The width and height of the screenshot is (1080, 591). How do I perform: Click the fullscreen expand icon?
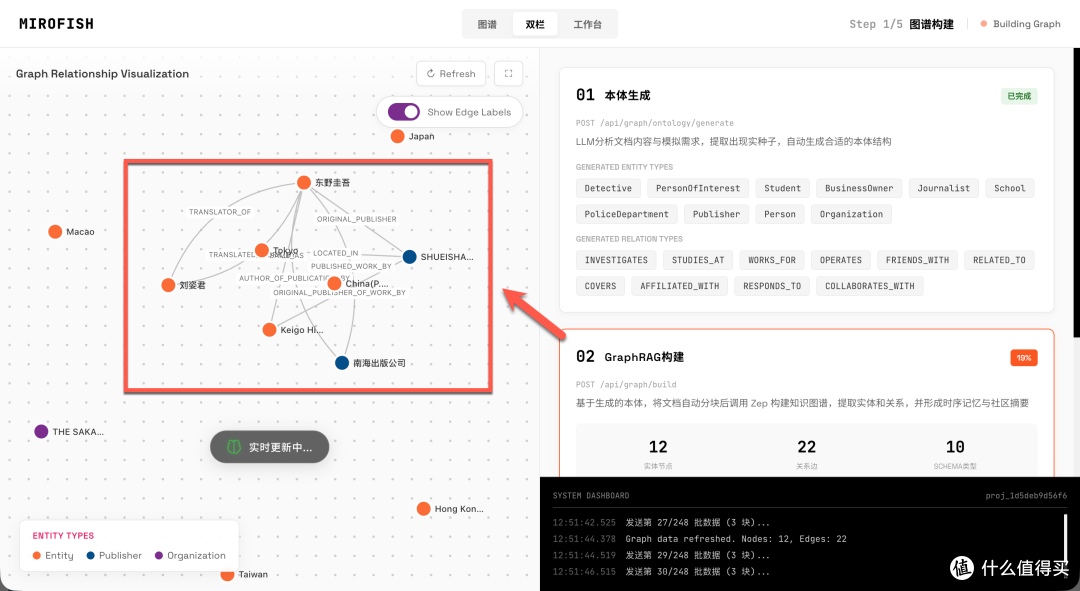pos(508,74)
